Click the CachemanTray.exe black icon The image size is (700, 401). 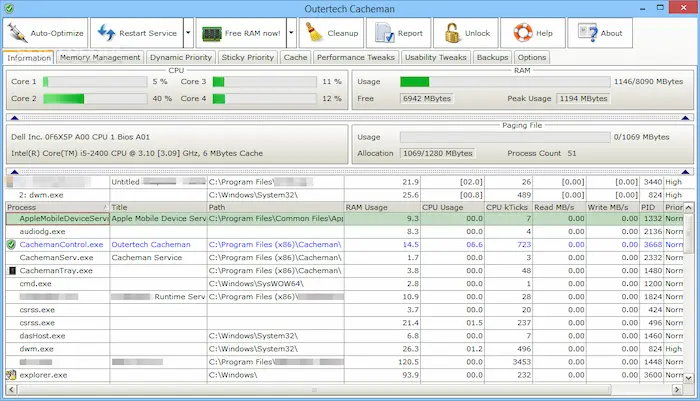(x=12, y=271)
